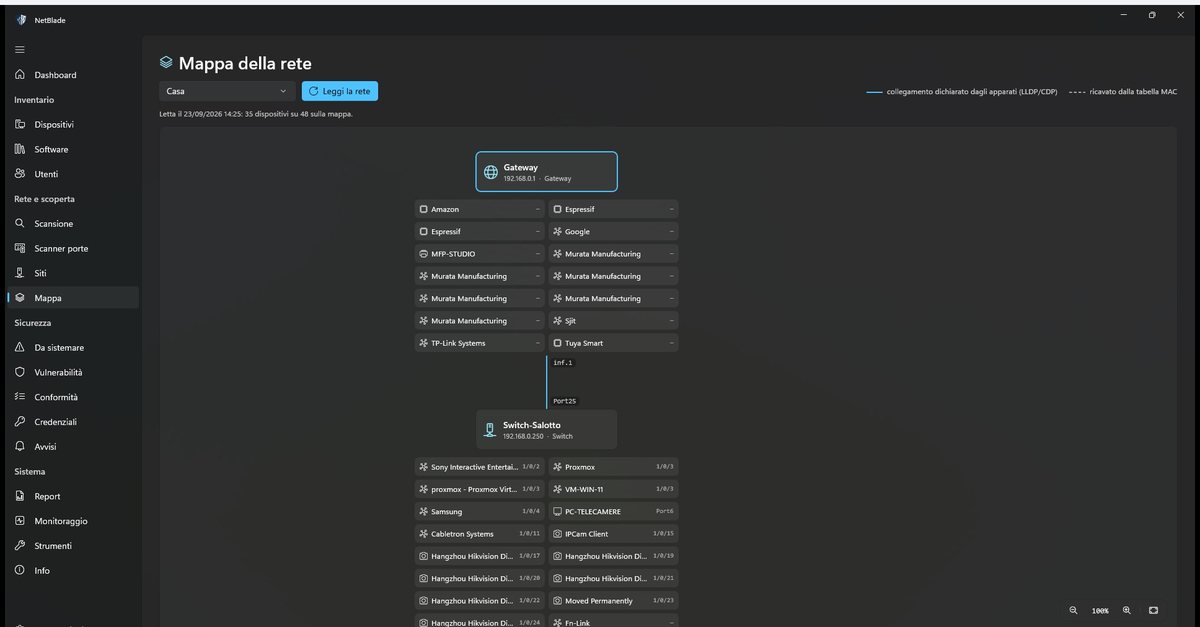Screen dimensions: 1200x627
Task: Click the fit-to-screen map icon
Action: [1153, 610]
